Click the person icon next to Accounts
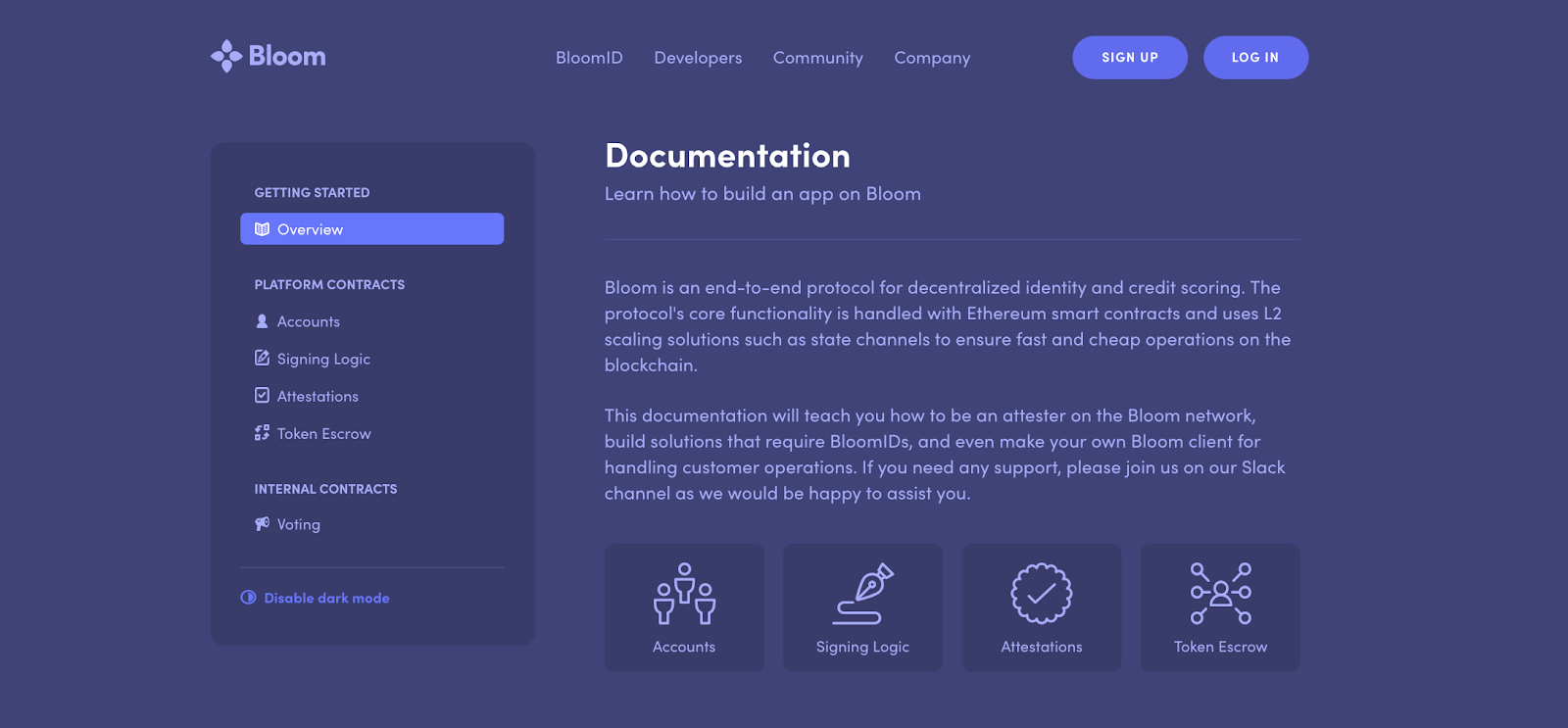The width and height of the screenshot is (1568, 728). click(262, 321)
